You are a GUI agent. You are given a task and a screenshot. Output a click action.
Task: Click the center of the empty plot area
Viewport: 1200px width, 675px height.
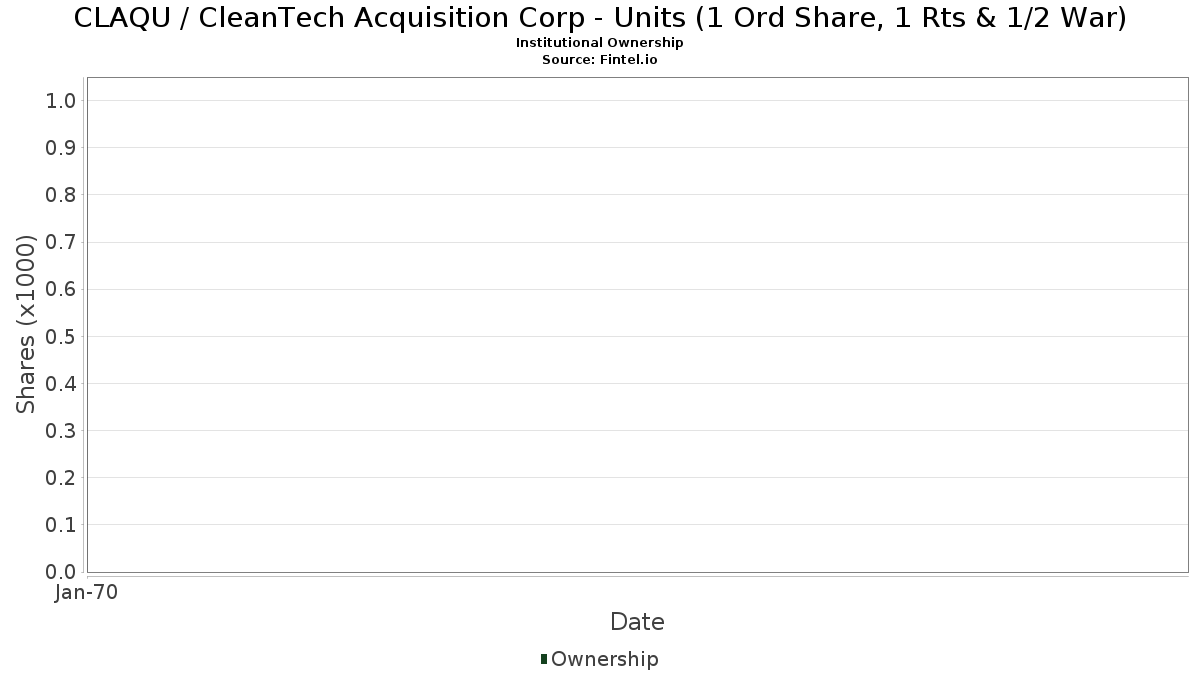coord(637,324)
